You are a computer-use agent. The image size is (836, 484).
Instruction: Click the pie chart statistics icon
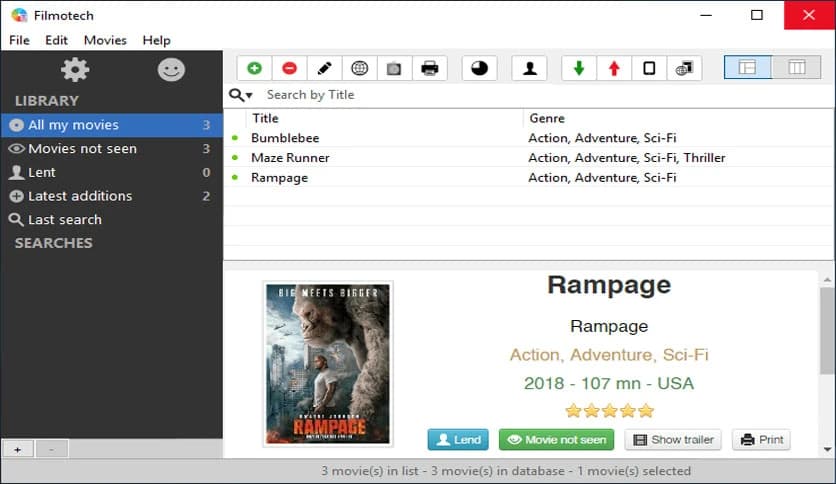point(479,68)
